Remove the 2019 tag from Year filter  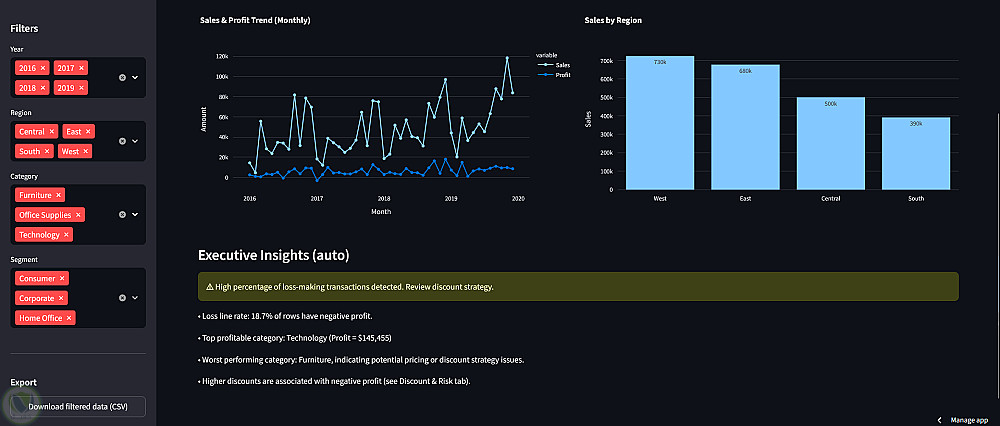82,88
